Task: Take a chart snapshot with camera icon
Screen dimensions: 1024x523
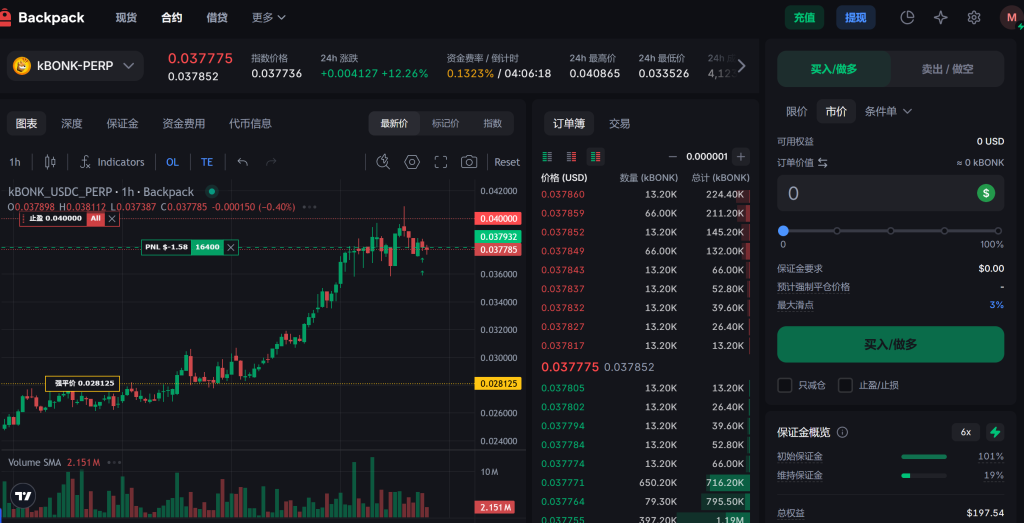Action: (468, 162)
